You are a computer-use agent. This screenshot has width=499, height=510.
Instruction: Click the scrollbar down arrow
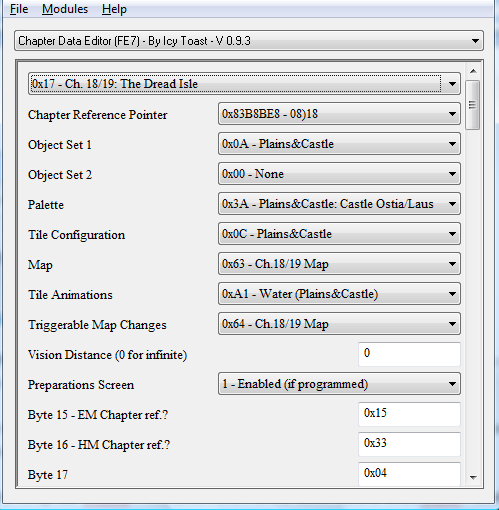pyautogui.click(x=473, y=478)
